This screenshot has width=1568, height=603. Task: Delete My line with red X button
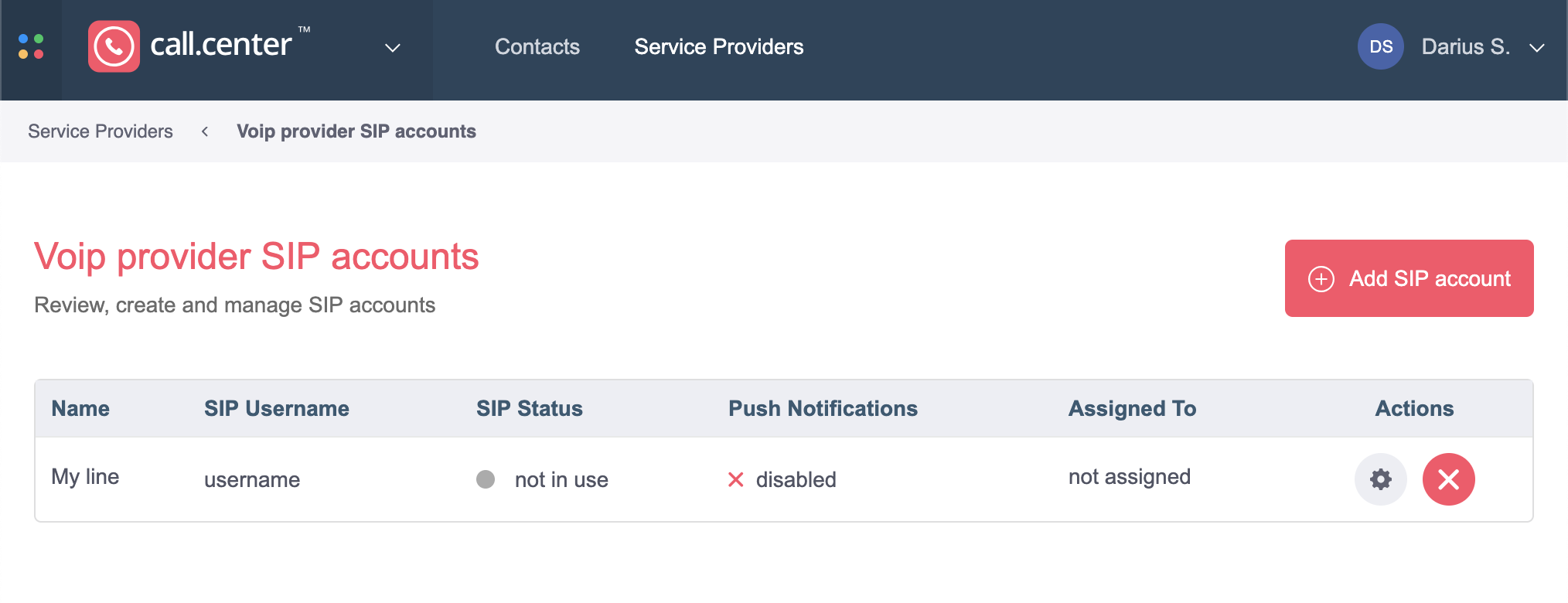(1449, 479)
